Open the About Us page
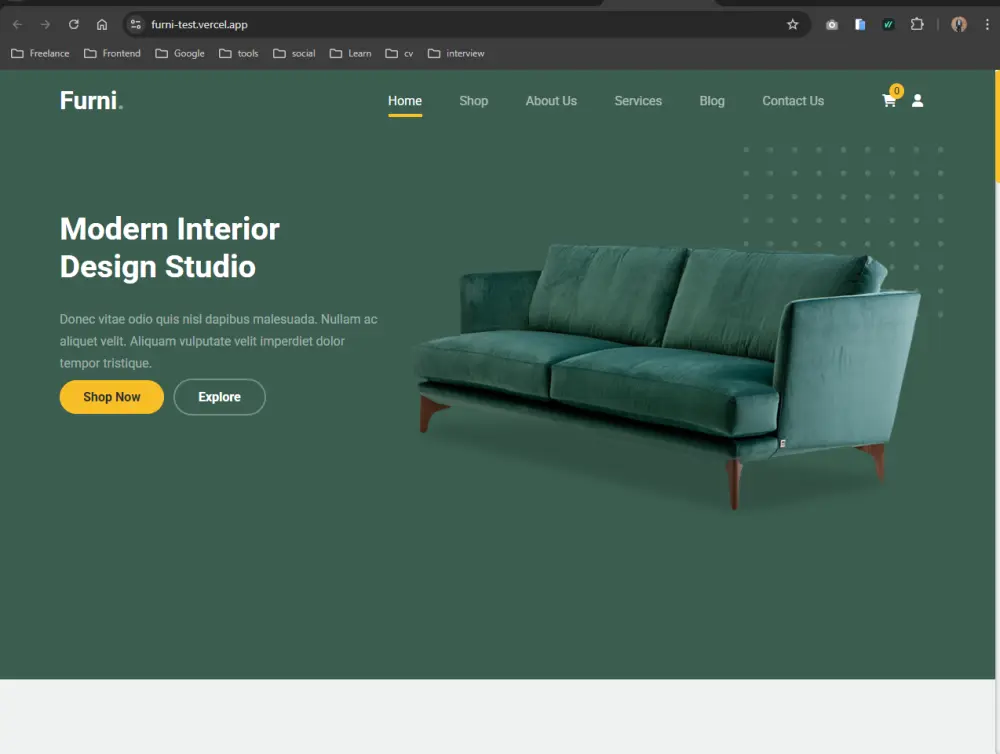 [551, 101]
